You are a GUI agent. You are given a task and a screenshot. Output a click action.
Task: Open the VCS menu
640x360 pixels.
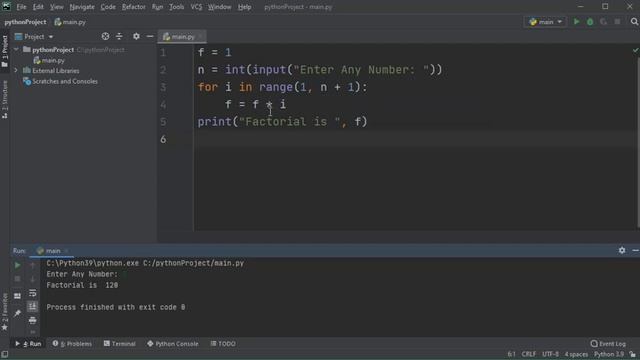196,7
